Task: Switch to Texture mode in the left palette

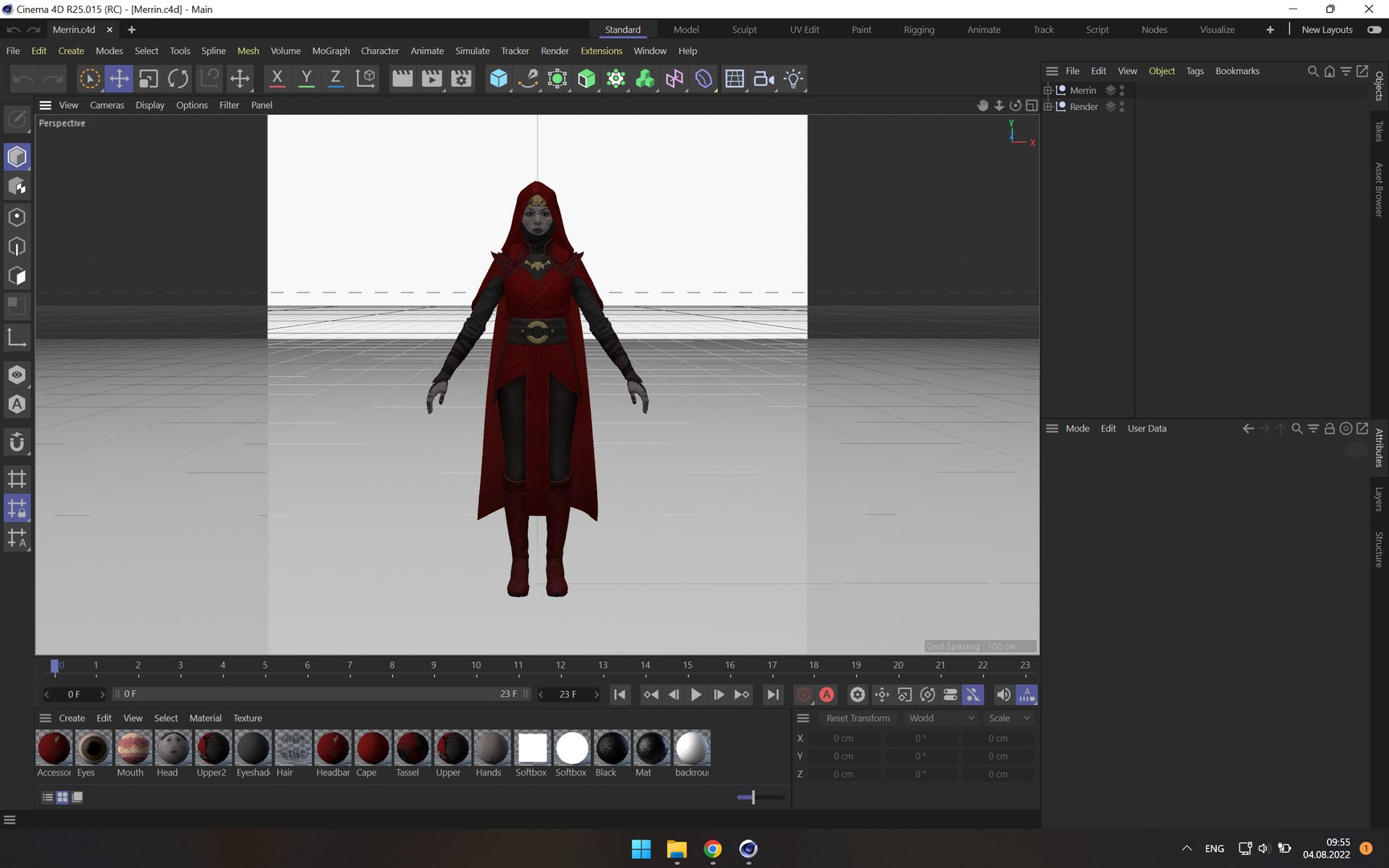Action: pos(17,186)
